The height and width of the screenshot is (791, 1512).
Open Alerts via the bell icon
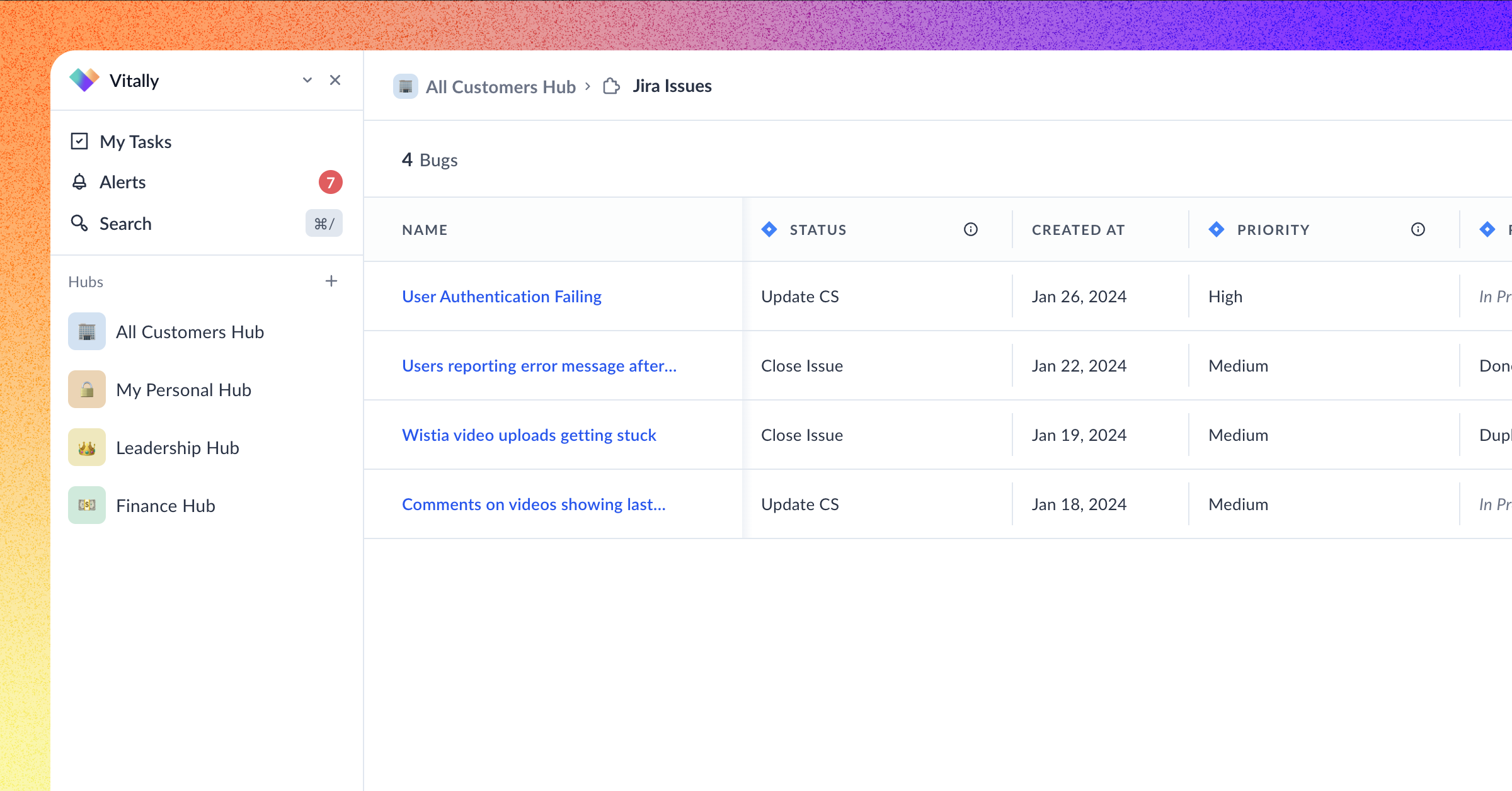point(79,182)
